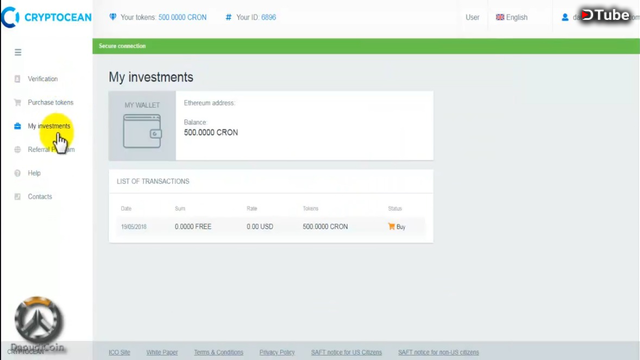Image resolution: width=640 pixels, height=360 pixels.
Task: Click the Tokens column header
Action: click(311, 209)
